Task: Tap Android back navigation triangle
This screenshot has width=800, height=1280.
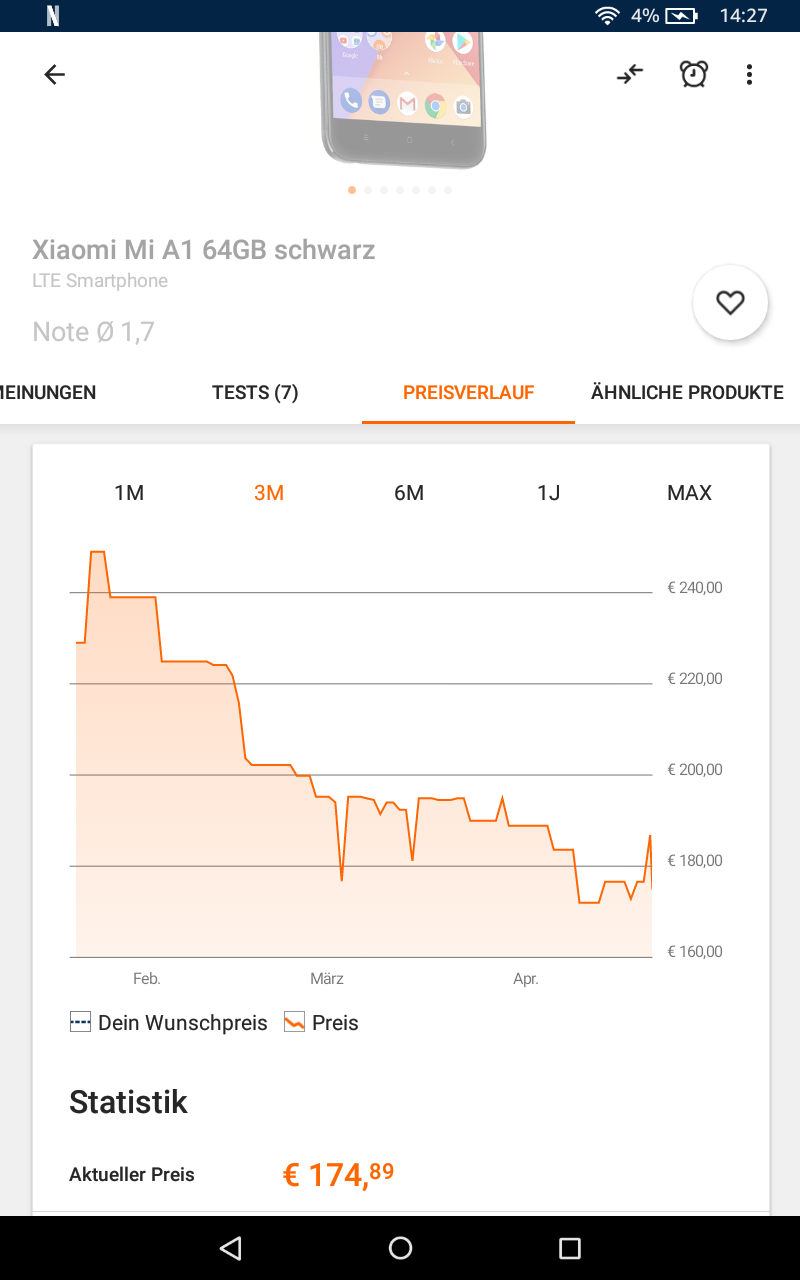Action: (231, 1247)
